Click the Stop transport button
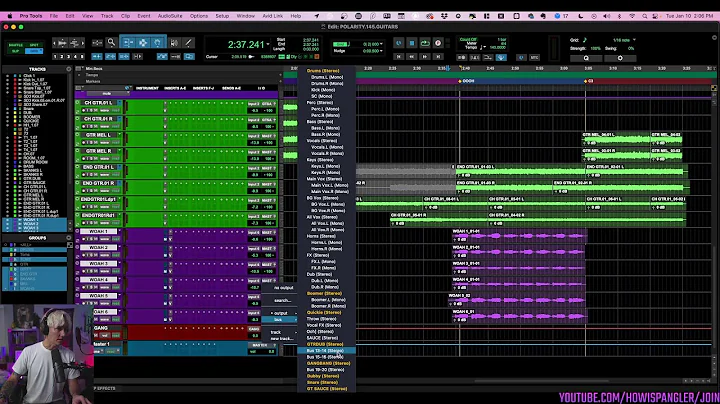The height and width of the screenshot is (404, 720). click(412, 43)
